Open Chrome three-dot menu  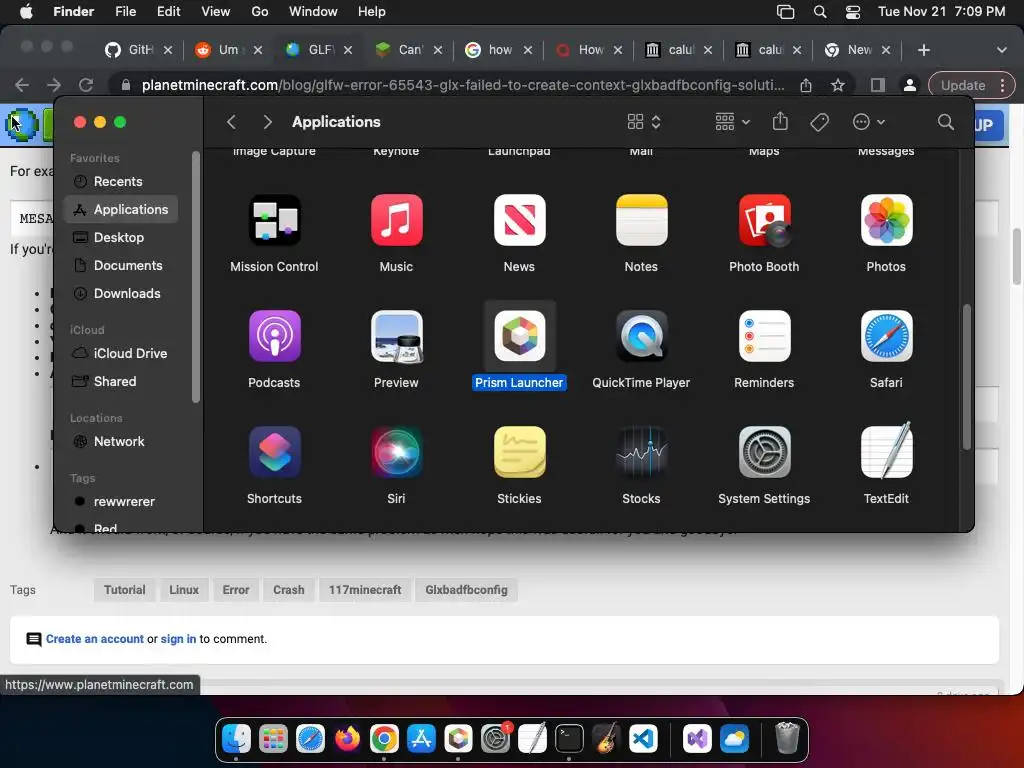pyautogui.click(x=1002, y=85)
